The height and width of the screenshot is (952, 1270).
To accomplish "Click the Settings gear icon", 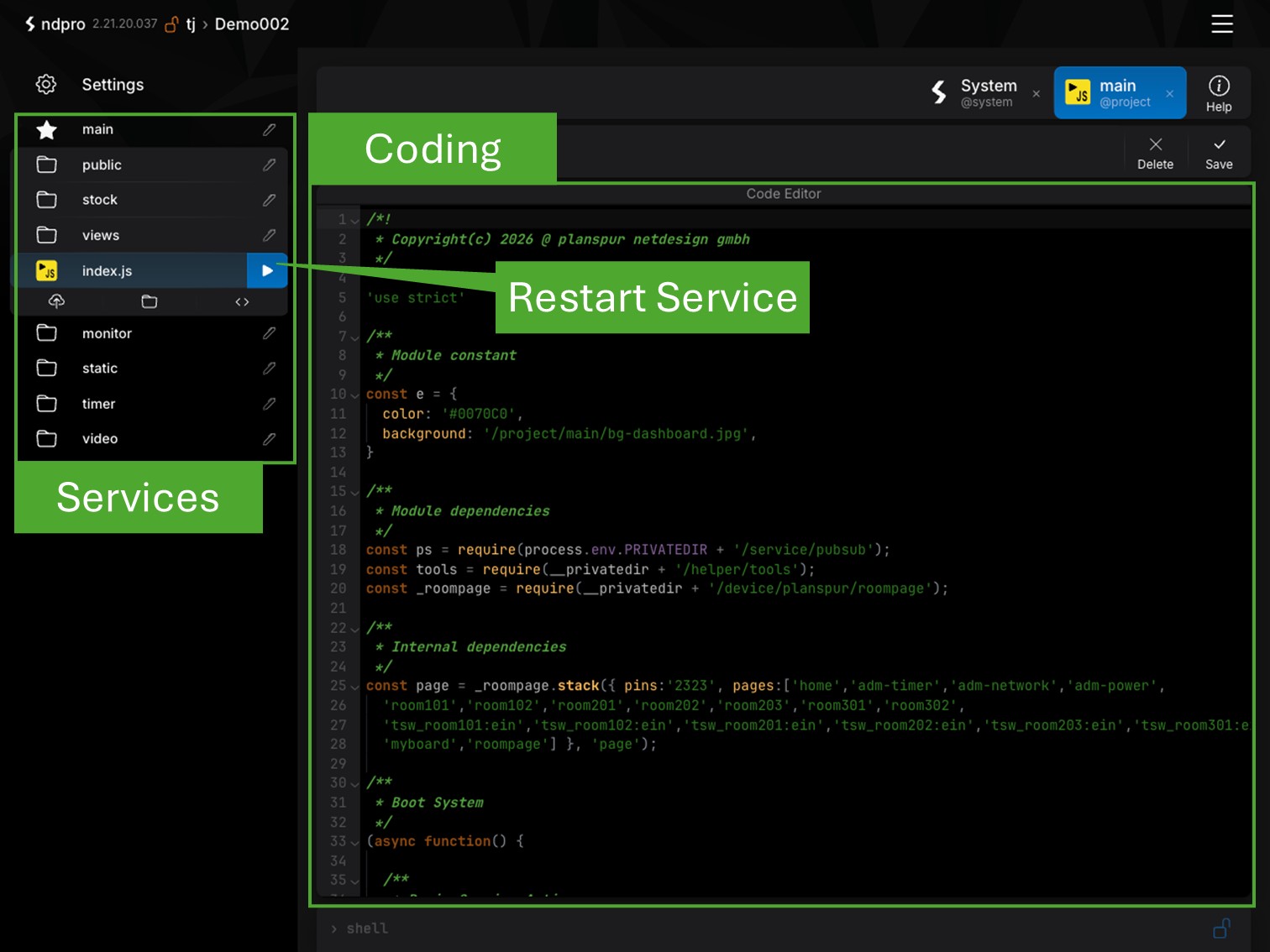I will [x=46, y=84].
